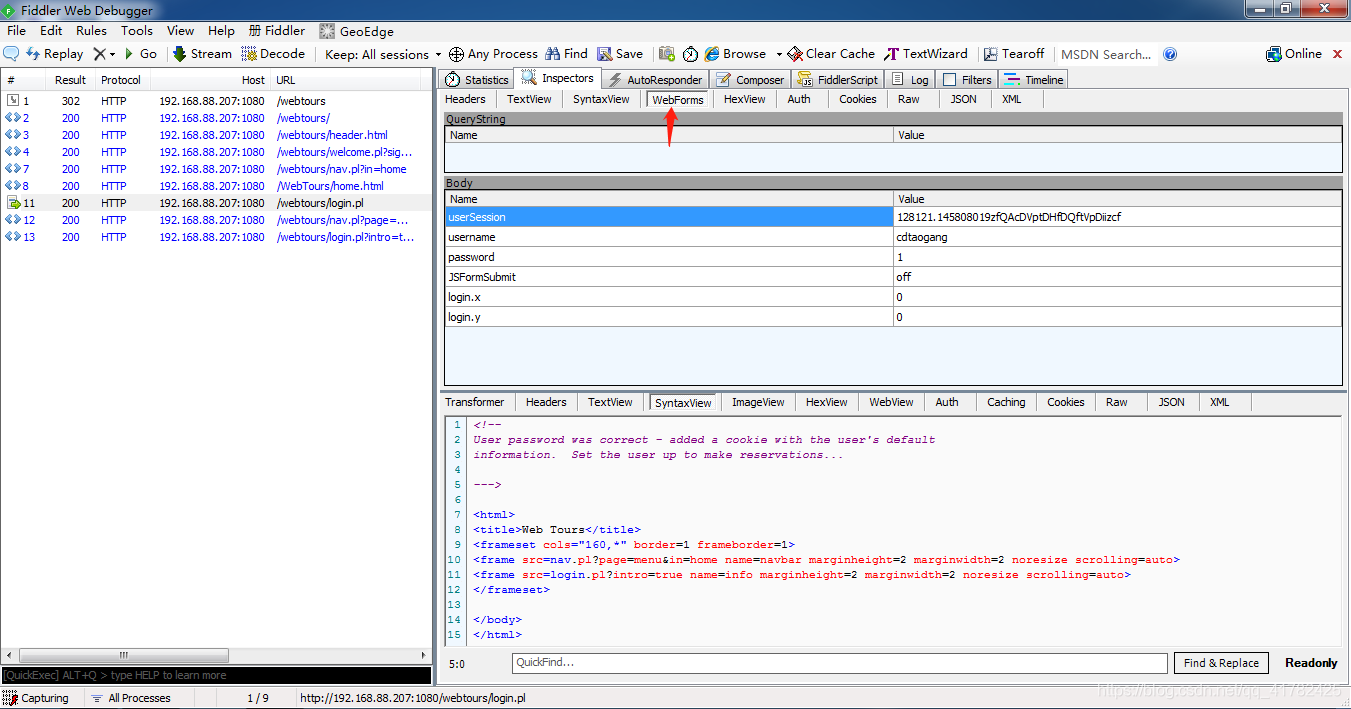Select the request HexView tab
The height and width of the screenshot is (709, 1351).
744,99
